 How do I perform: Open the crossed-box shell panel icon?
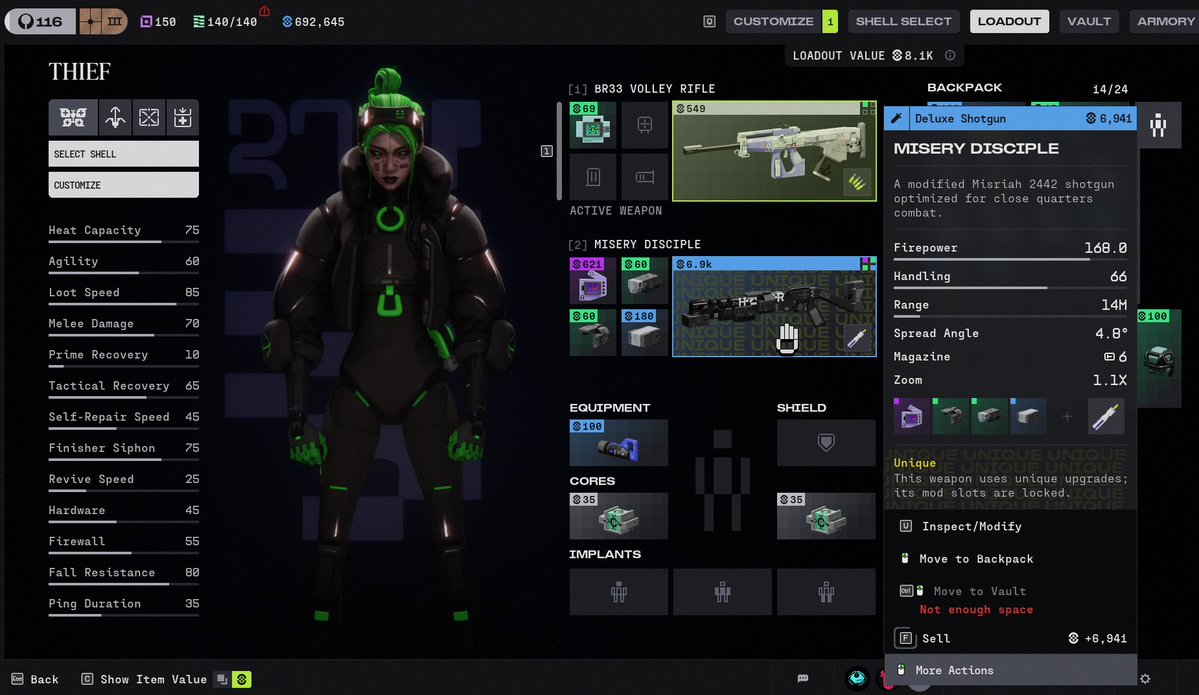click(148, 117)
